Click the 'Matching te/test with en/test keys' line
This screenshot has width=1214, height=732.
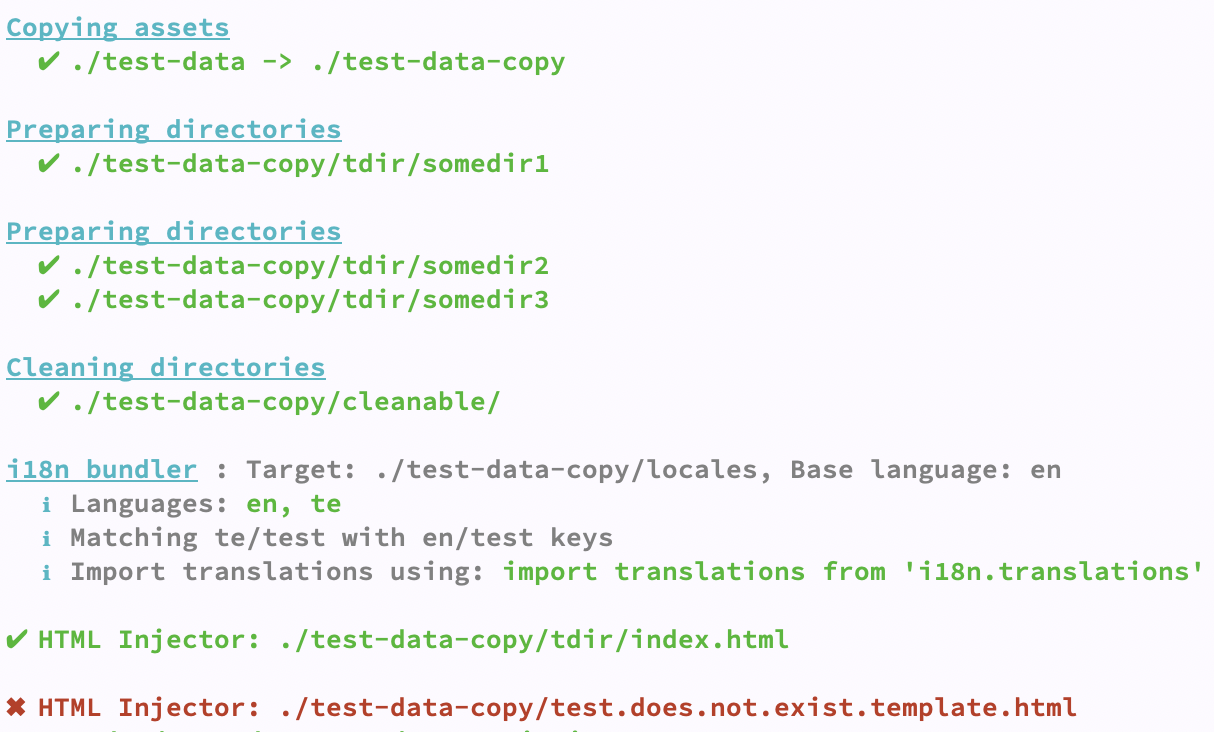[342, 538]
